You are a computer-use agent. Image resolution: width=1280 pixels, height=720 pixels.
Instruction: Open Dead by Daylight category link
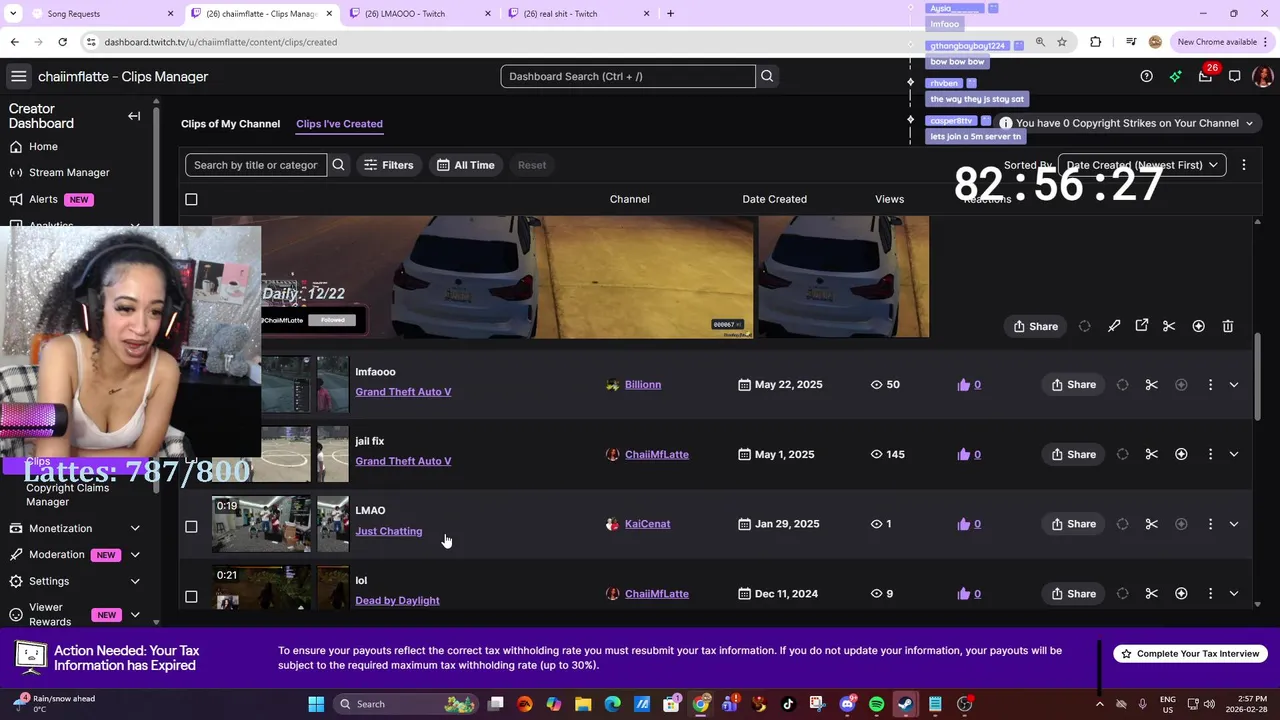point(397,600)
